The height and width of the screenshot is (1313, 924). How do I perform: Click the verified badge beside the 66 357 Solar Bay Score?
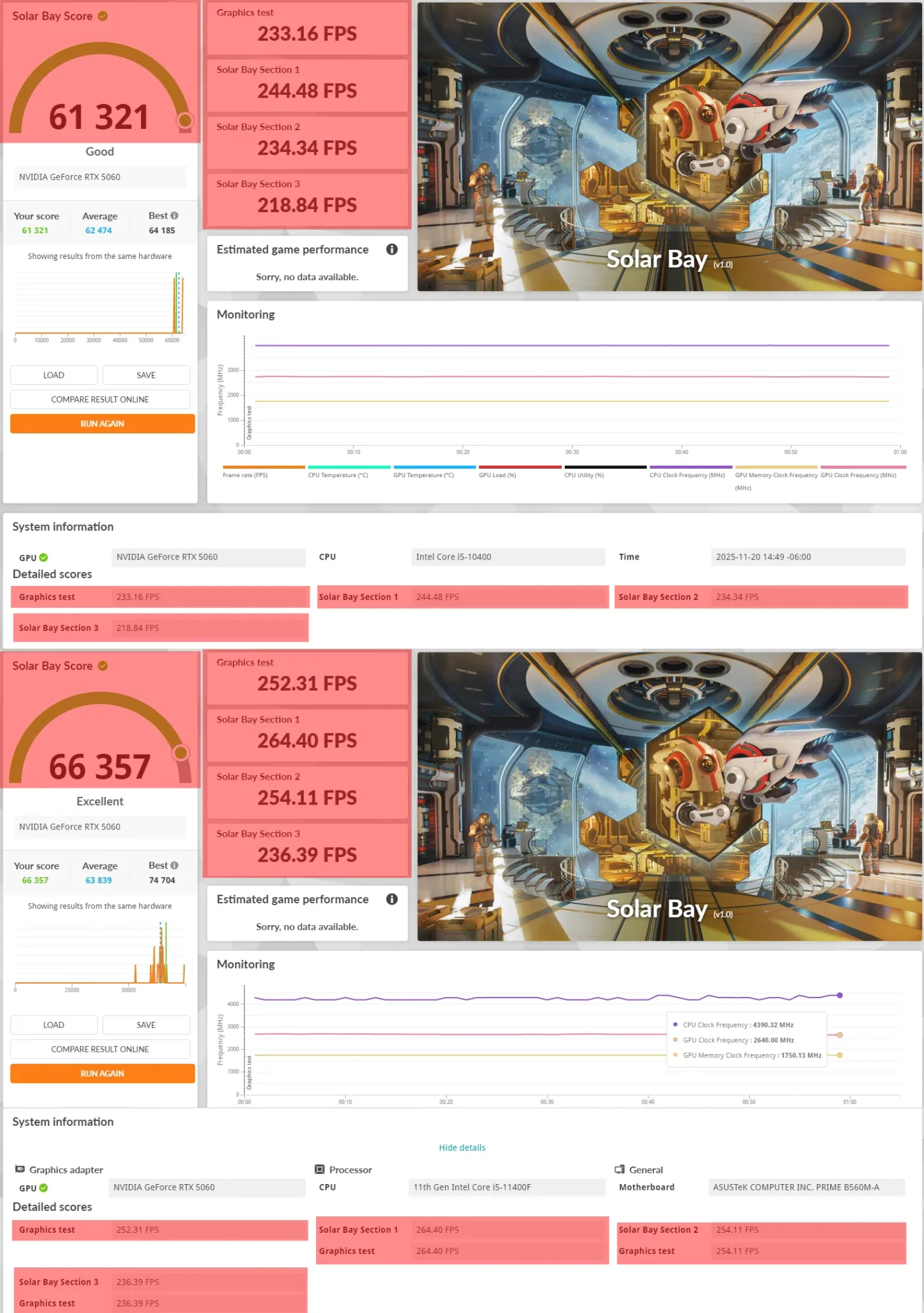[x=103, y=666]
